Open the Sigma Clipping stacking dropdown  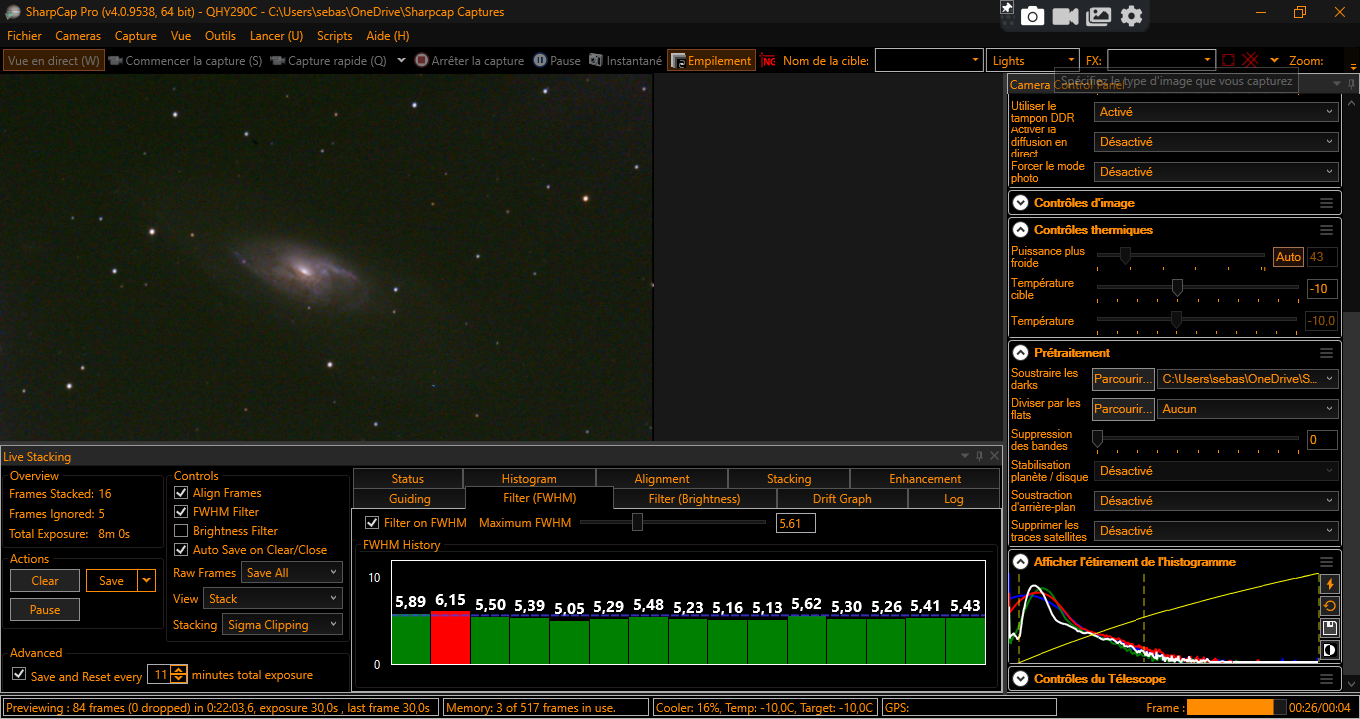(281, 624)
